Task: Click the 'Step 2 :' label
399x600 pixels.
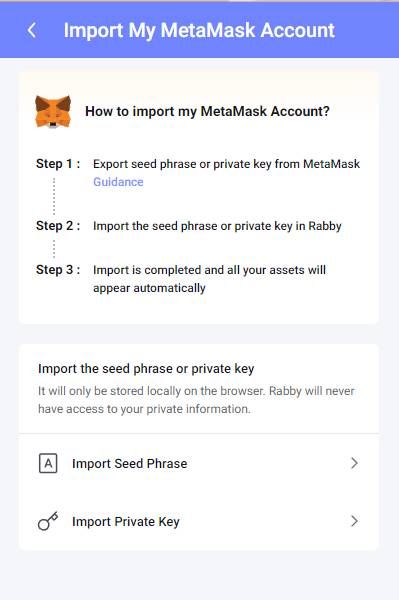Action: point(58,226)
